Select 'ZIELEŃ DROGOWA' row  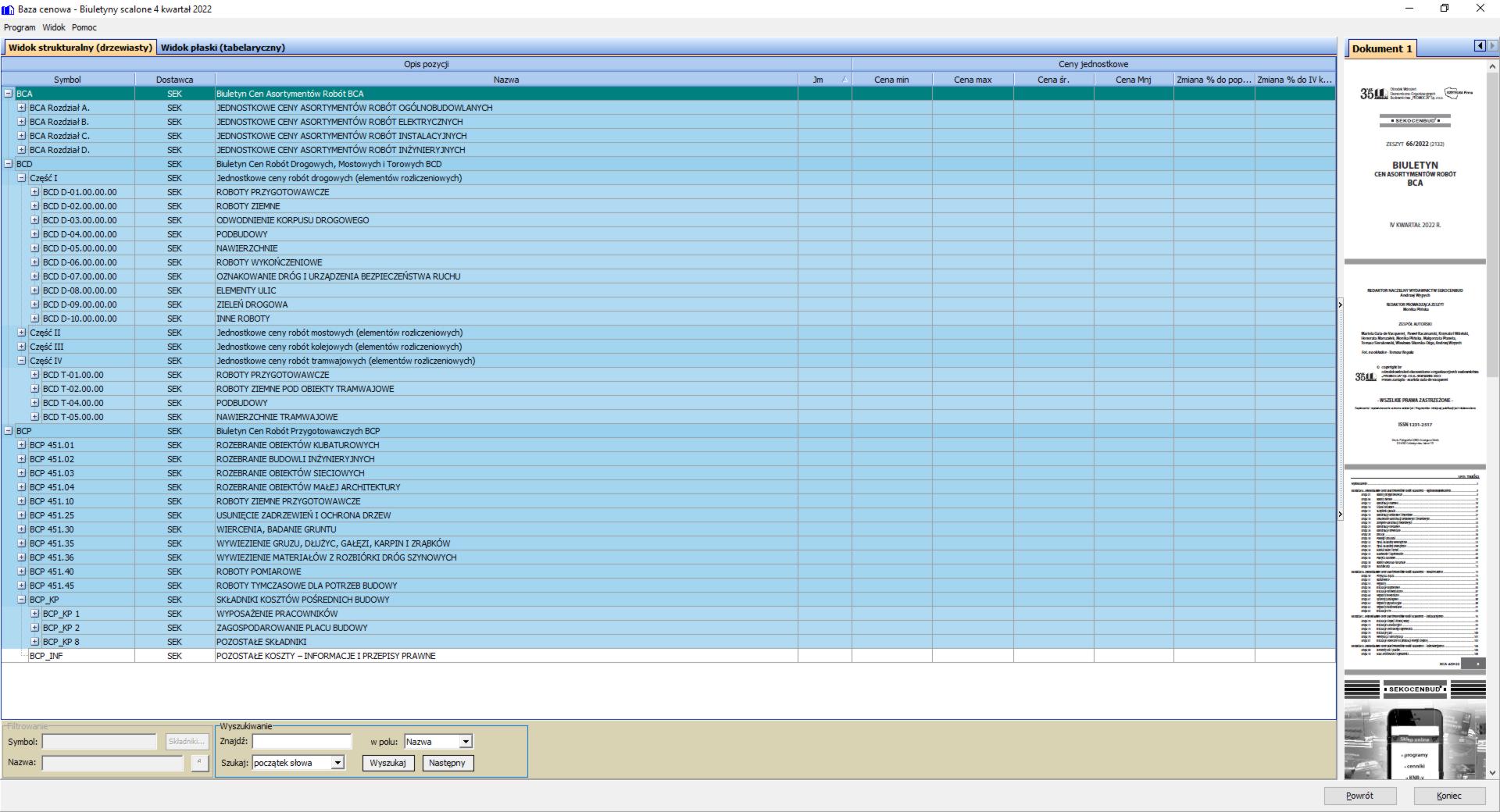click(x=668, y=304)
